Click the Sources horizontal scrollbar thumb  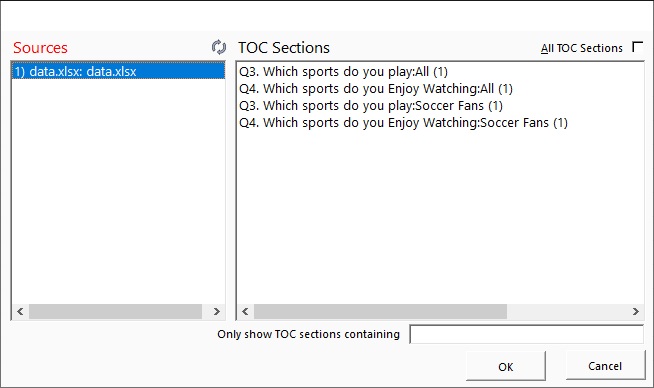click(115, 311)
